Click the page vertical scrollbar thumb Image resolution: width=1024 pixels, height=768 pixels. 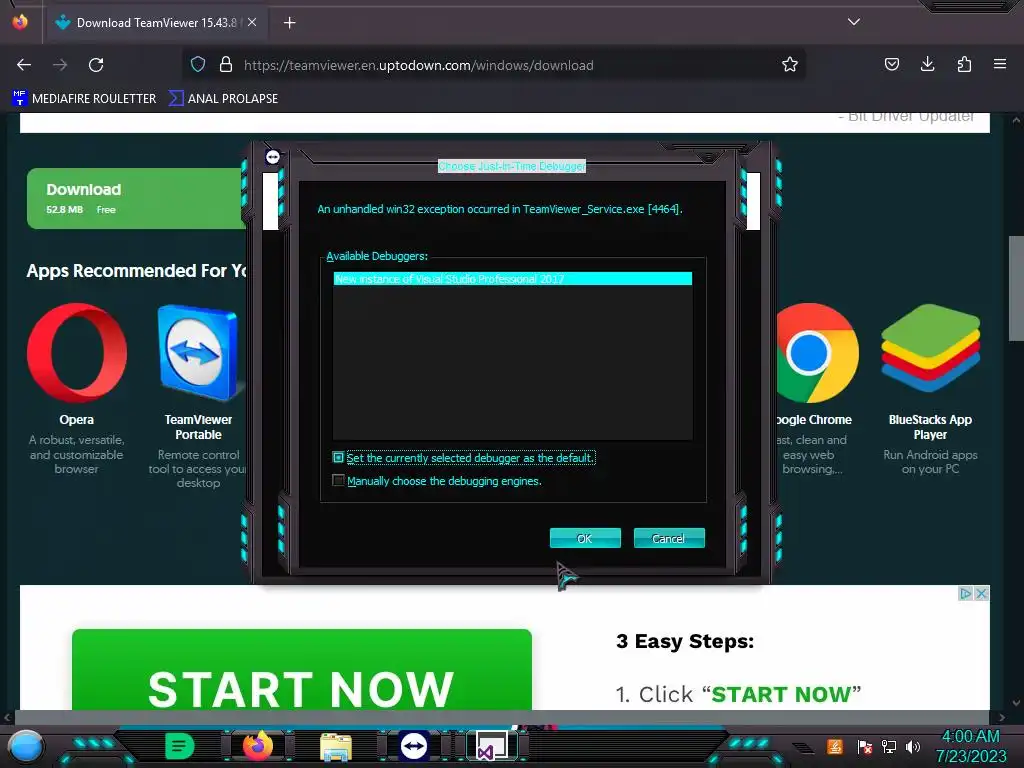click(1016, 288)
